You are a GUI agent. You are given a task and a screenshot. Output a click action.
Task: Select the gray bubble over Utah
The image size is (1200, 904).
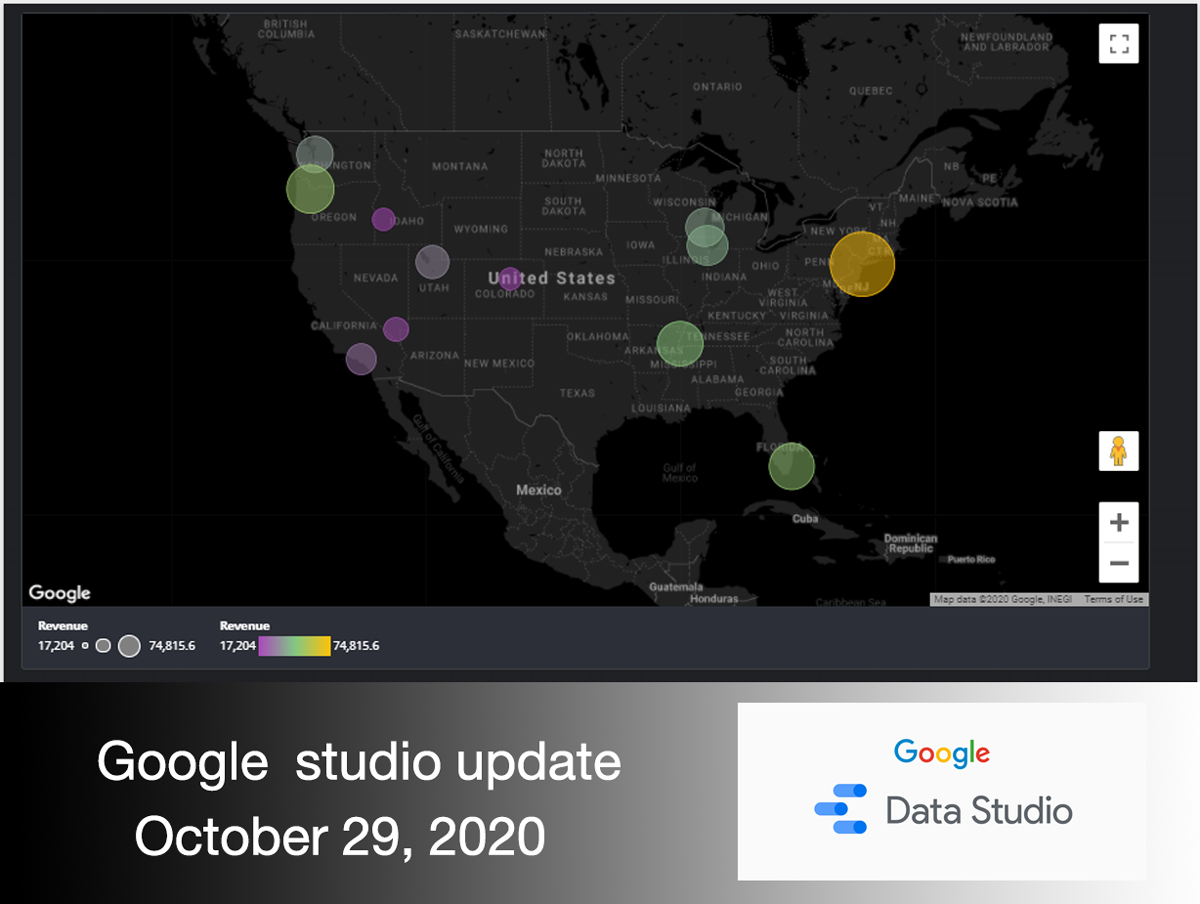(432, 262)
